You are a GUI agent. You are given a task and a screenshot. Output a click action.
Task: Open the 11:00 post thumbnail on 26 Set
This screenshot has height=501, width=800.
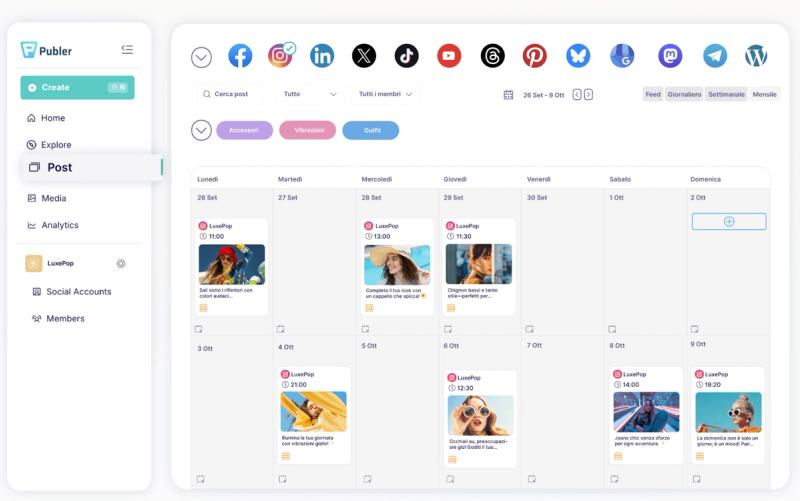(232, 264)
